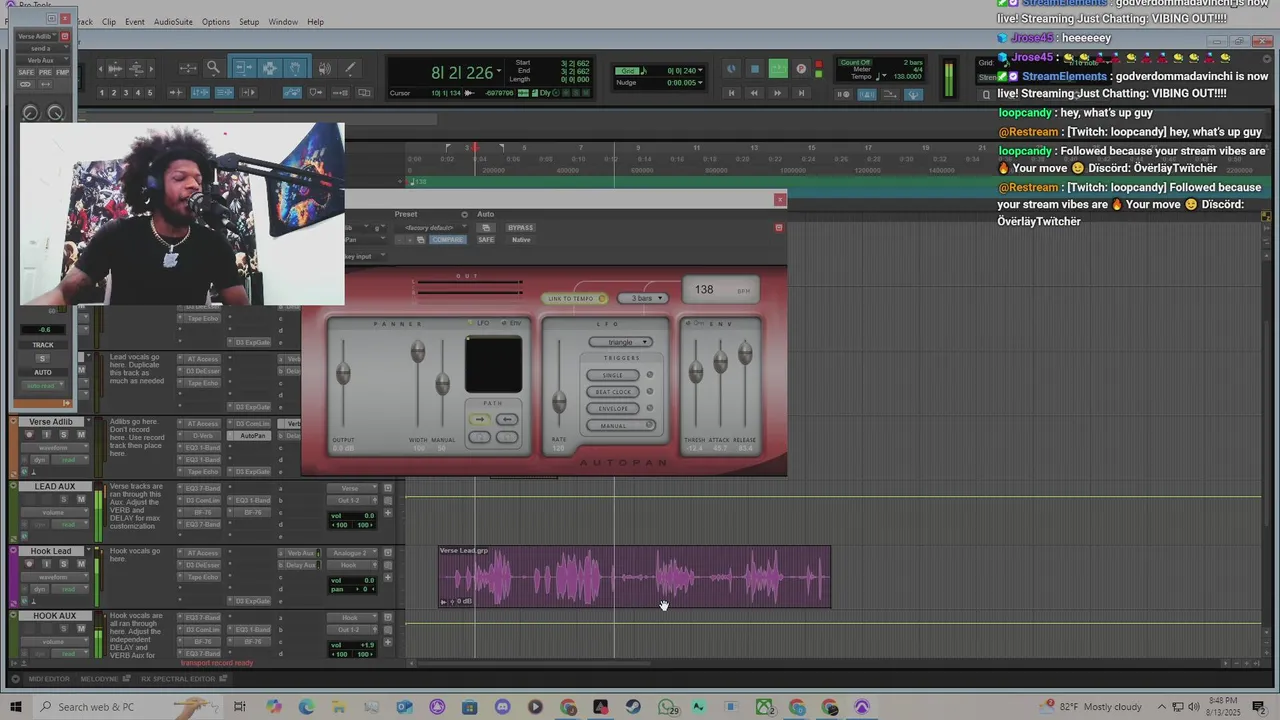Open the Options menu
This screenshot has width=1280, height=720.
point(216,22)
